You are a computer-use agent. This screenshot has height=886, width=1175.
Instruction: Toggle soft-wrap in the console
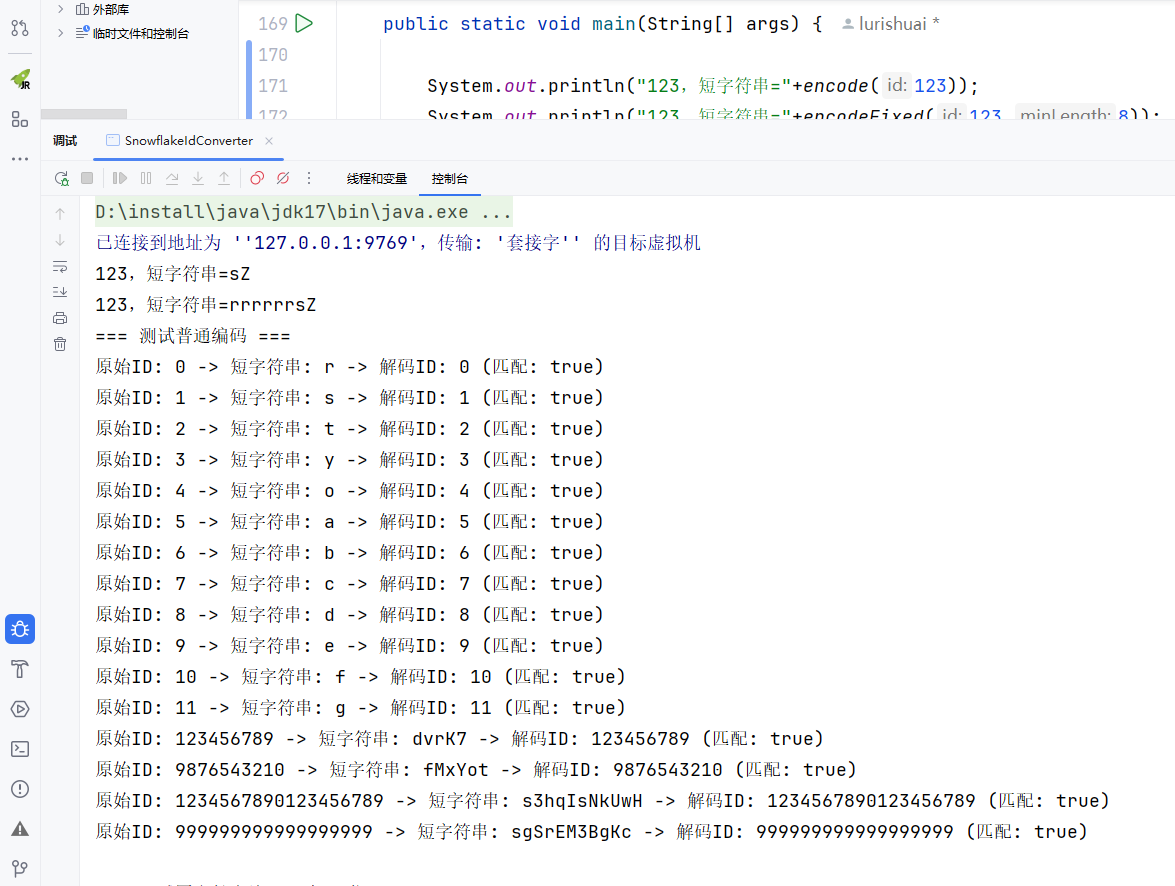point(60,266)
